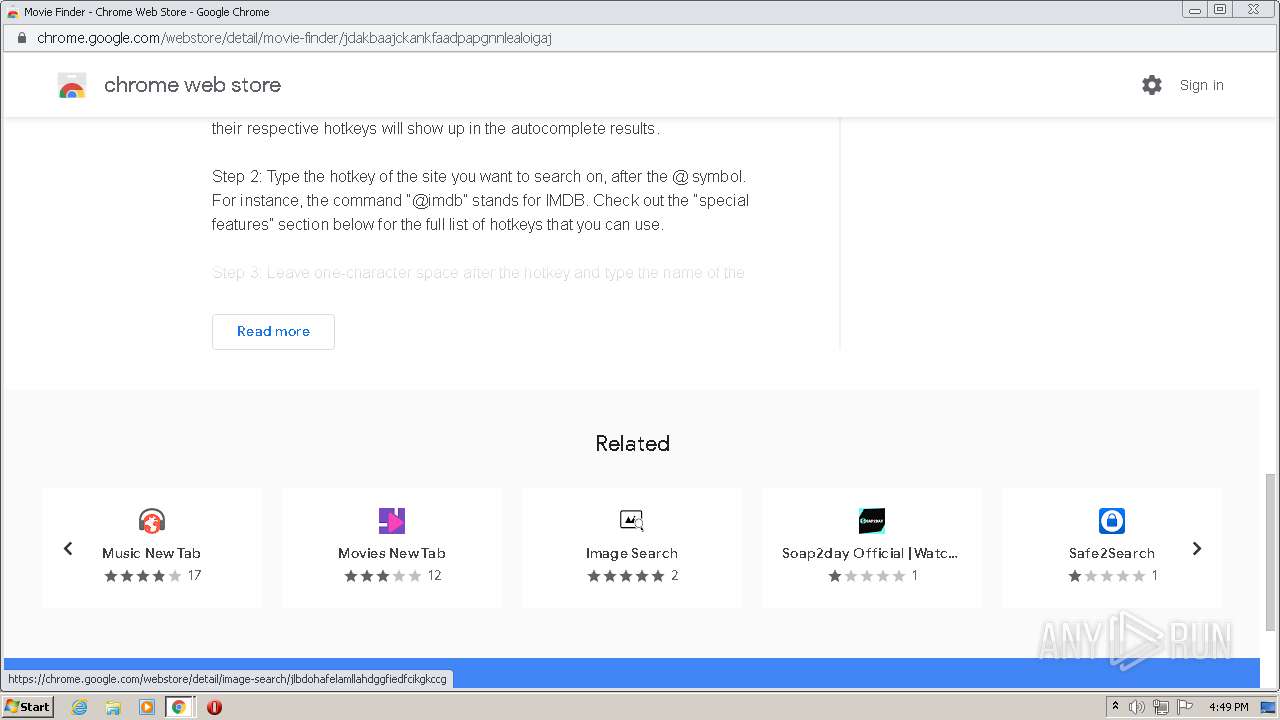Open Soap2day Official extension title
The height and width of the screenshot is (720, 1280).
pyautogui.click(x=870, y=553)
